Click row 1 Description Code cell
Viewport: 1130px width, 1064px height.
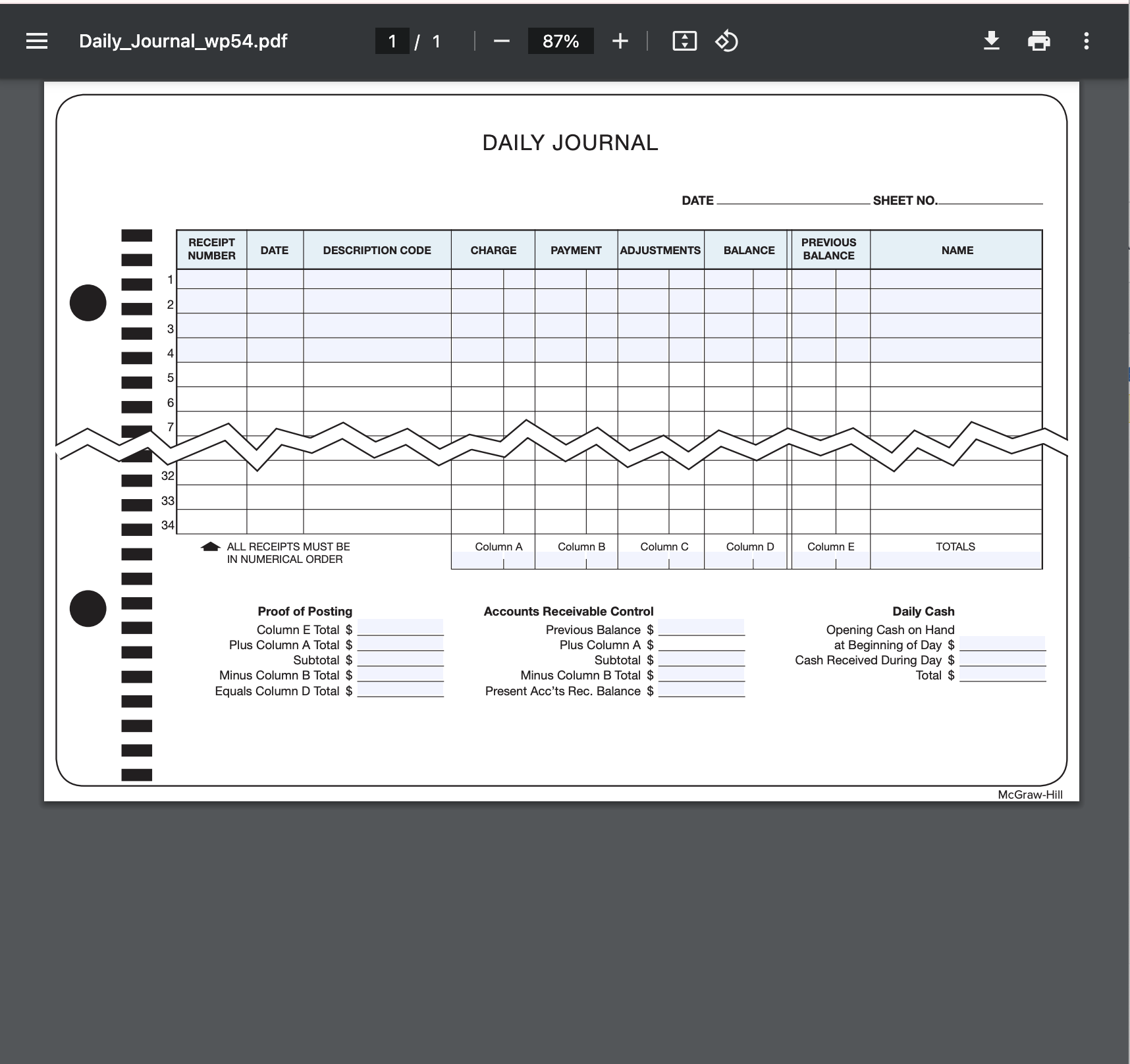(x=377, y=279)
